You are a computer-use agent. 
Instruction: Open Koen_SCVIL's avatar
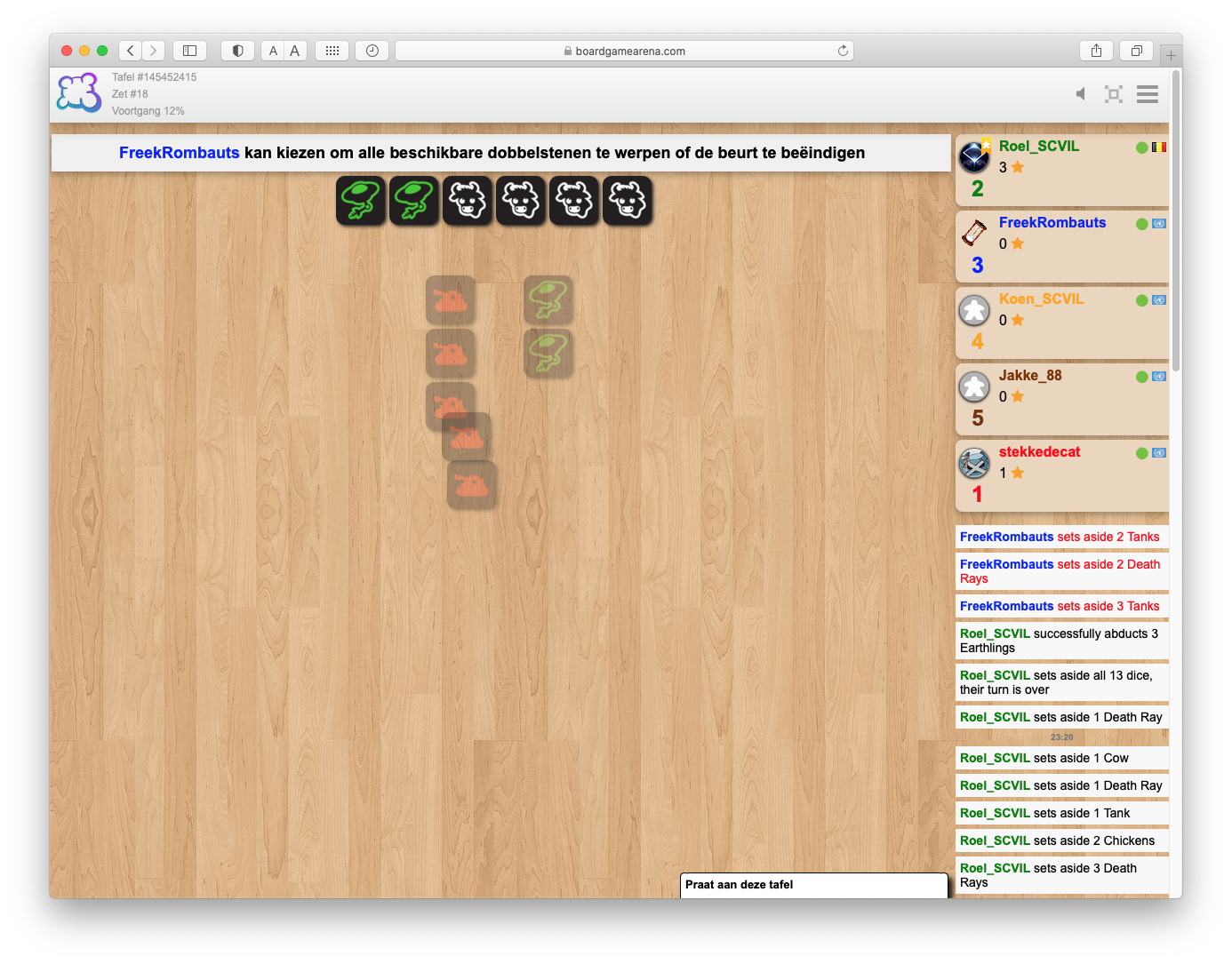point(974,310)
